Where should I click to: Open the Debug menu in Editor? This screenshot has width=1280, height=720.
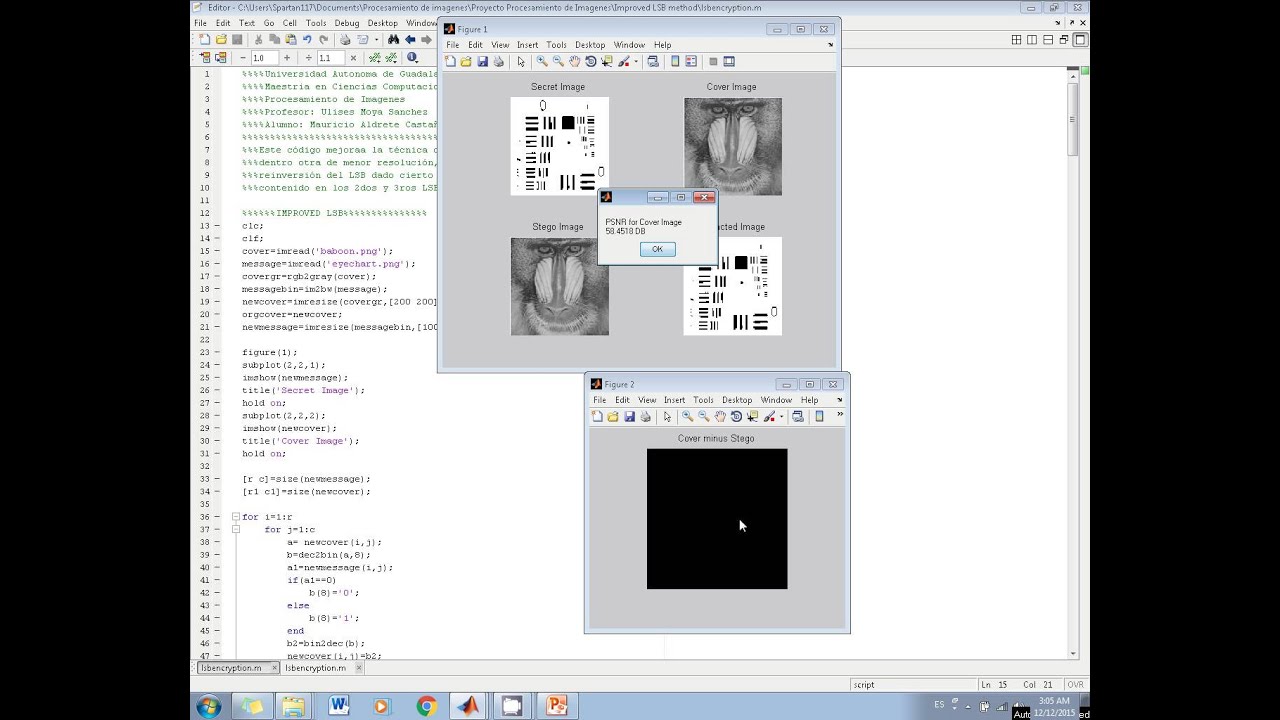347,23
